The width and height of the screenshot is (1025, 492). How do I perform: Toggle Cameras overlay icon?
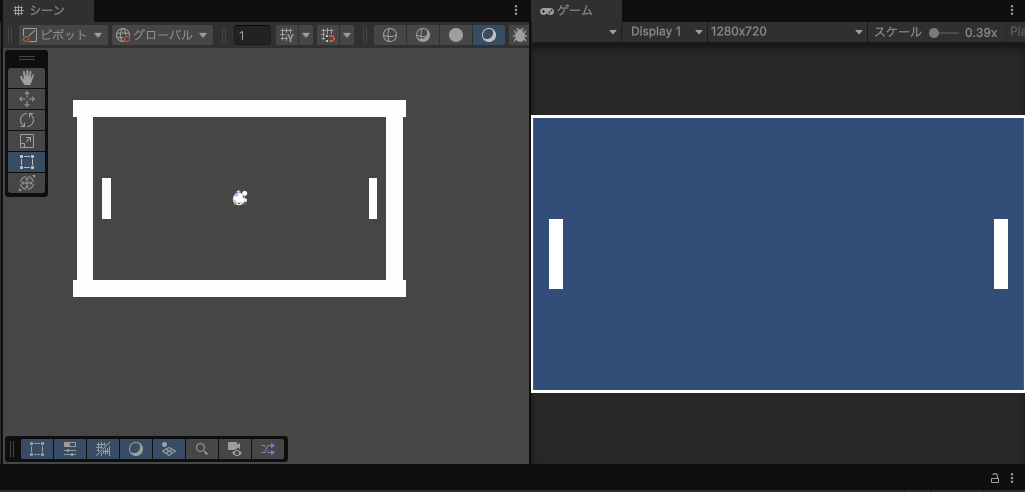pyautogui.click(x=235, y=449)
